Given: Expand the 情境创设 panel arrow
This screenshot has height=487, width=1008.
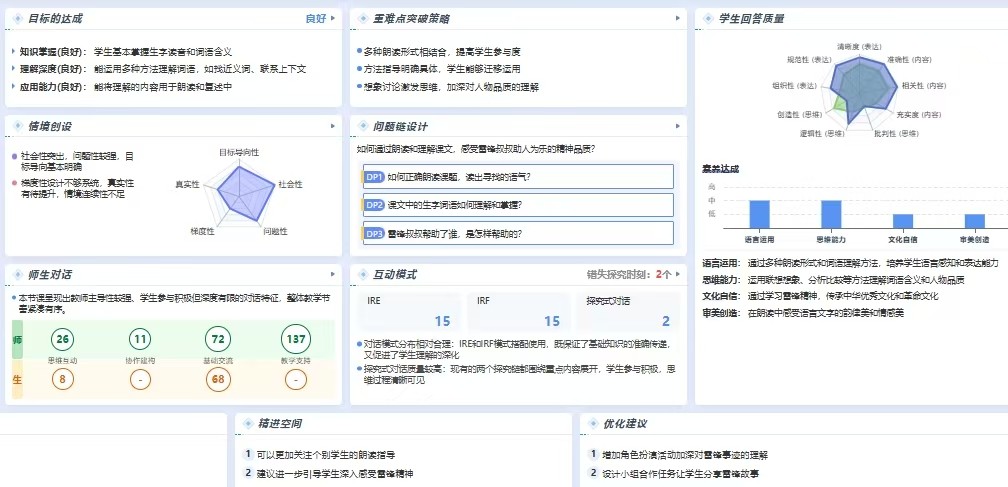Looking at the screenshot, I should (334, 127).
